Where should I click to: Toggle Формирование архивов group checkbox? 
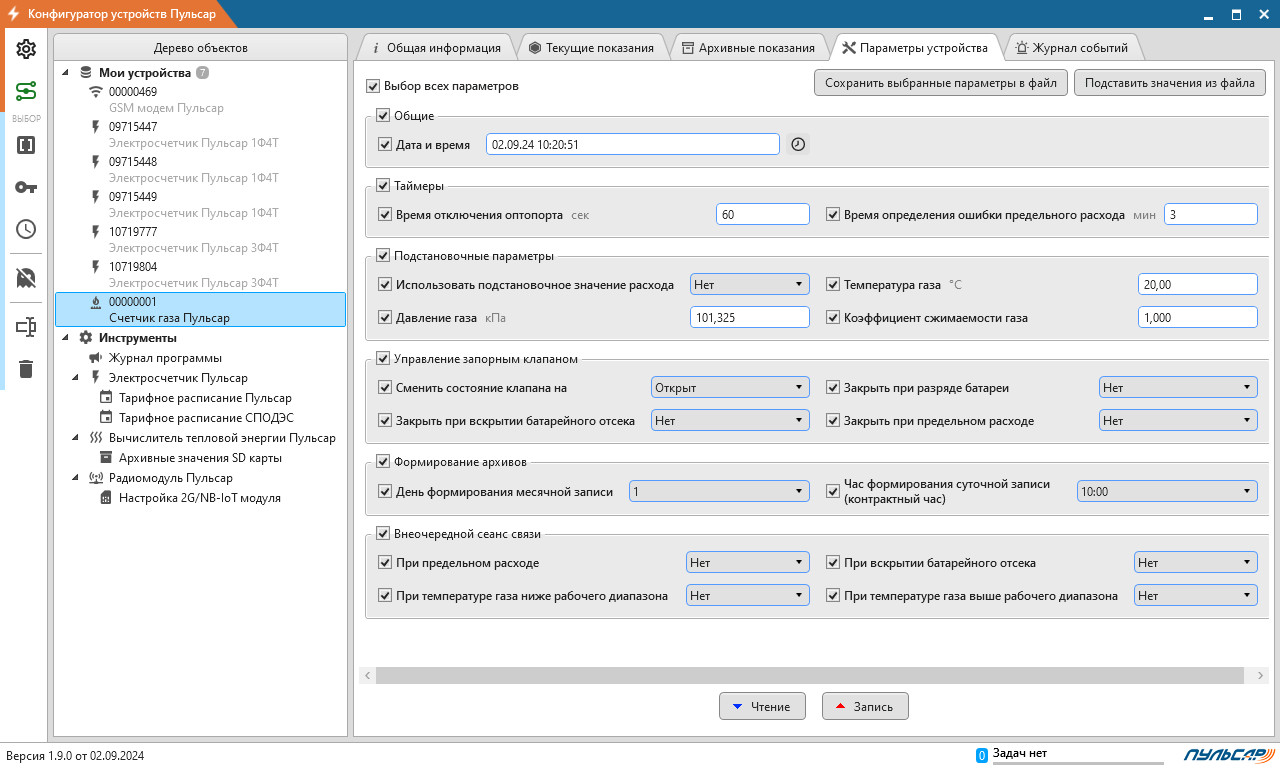(x=383, y=461)
